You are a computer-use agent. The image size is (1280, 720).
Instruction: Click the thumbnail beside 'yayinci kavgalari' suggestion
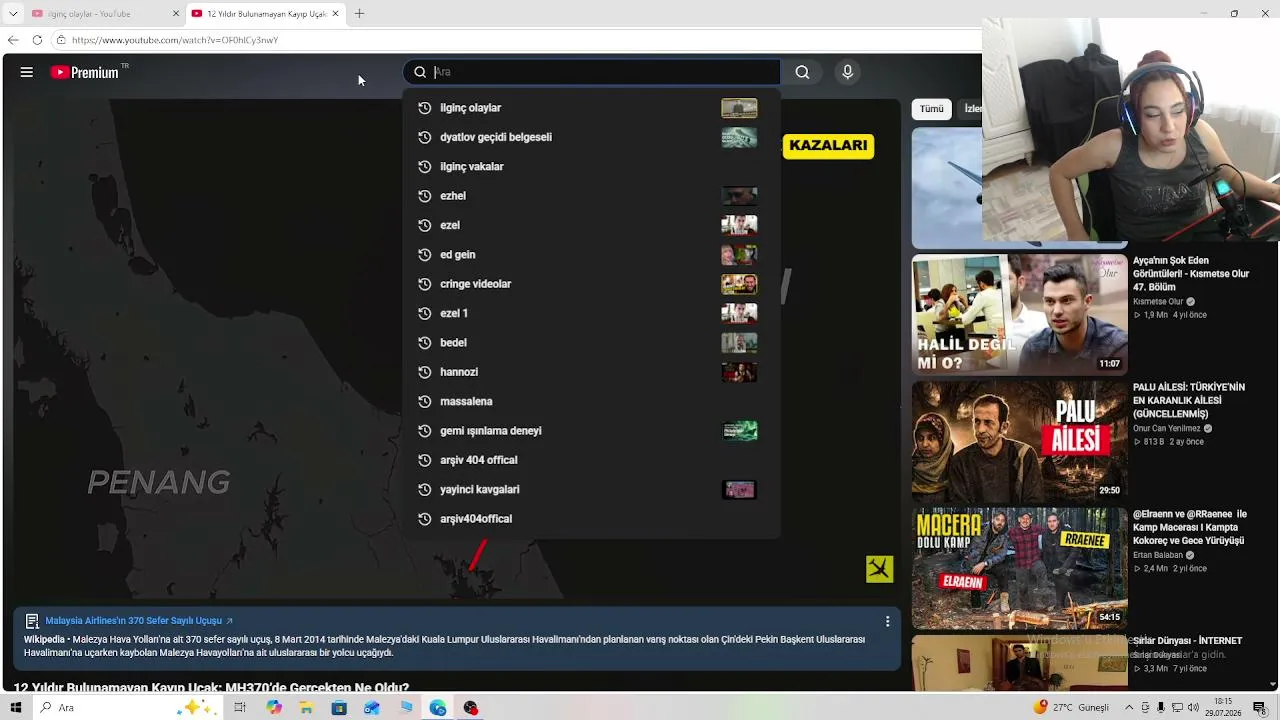tap(739, 489)
